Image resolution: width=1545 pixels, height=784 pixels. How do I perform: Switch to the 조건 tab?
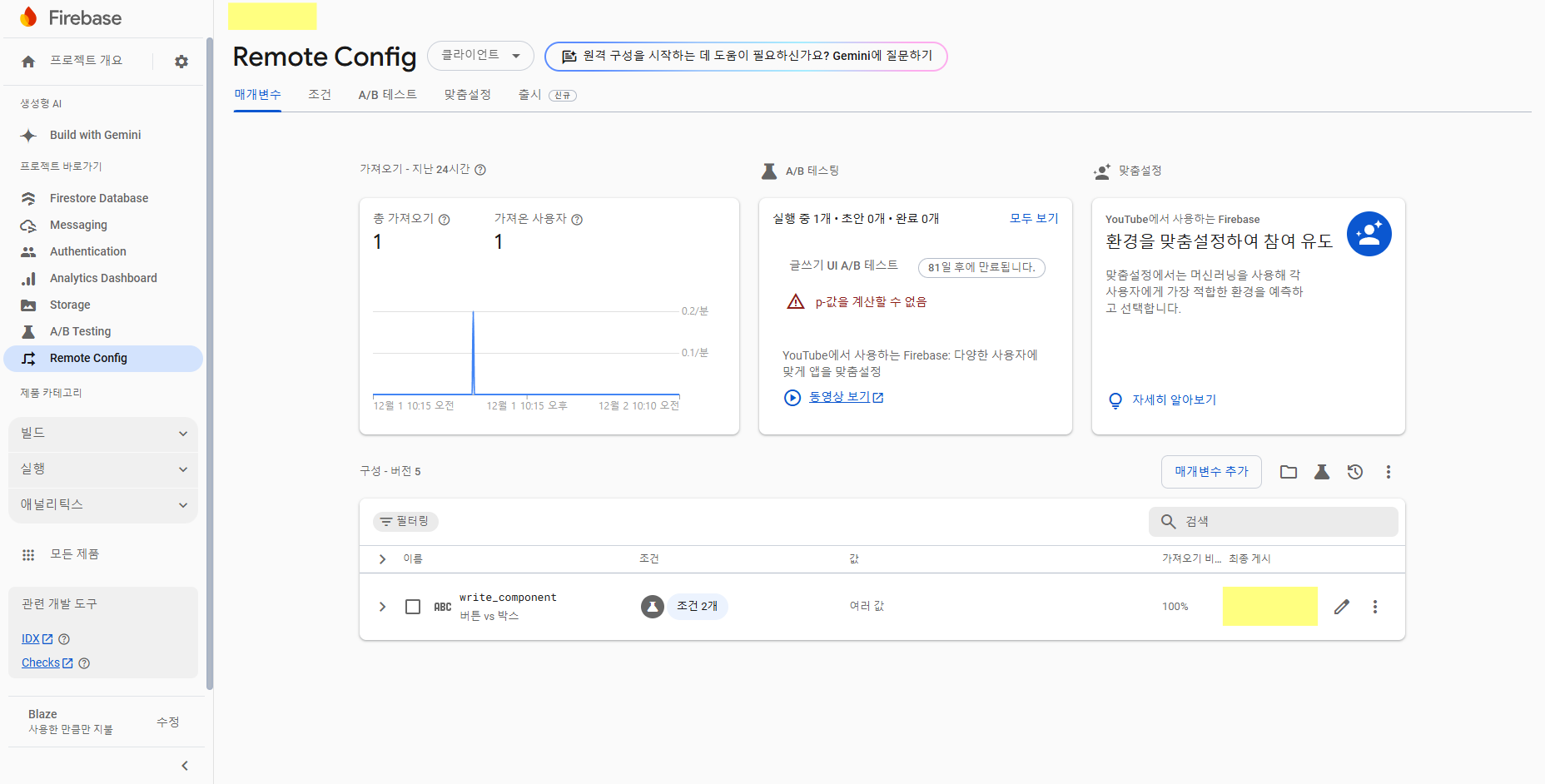coord(320,95)
